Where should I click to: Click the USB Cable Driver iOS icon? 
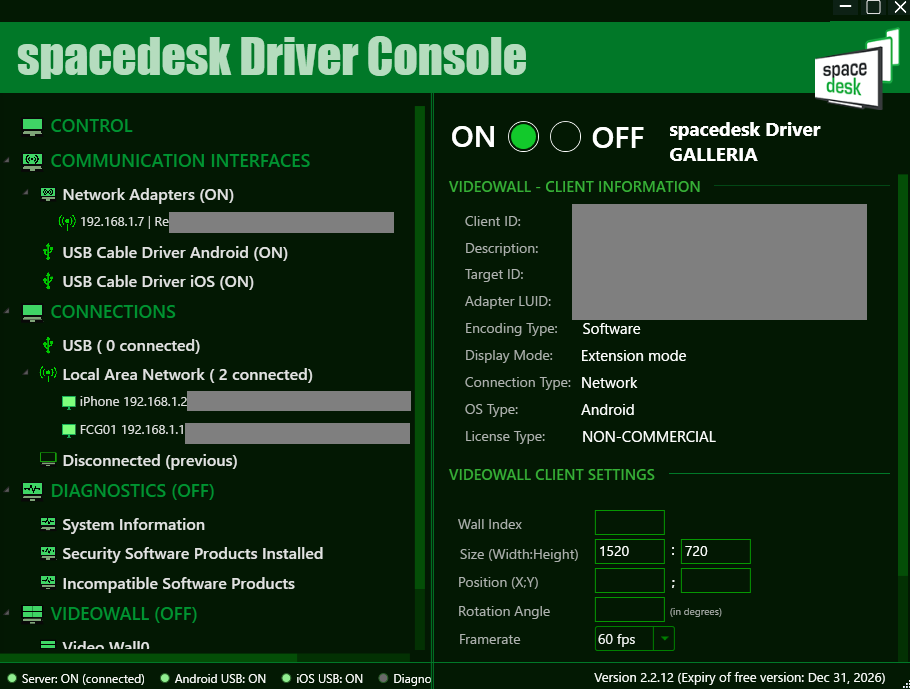point(47,282)
